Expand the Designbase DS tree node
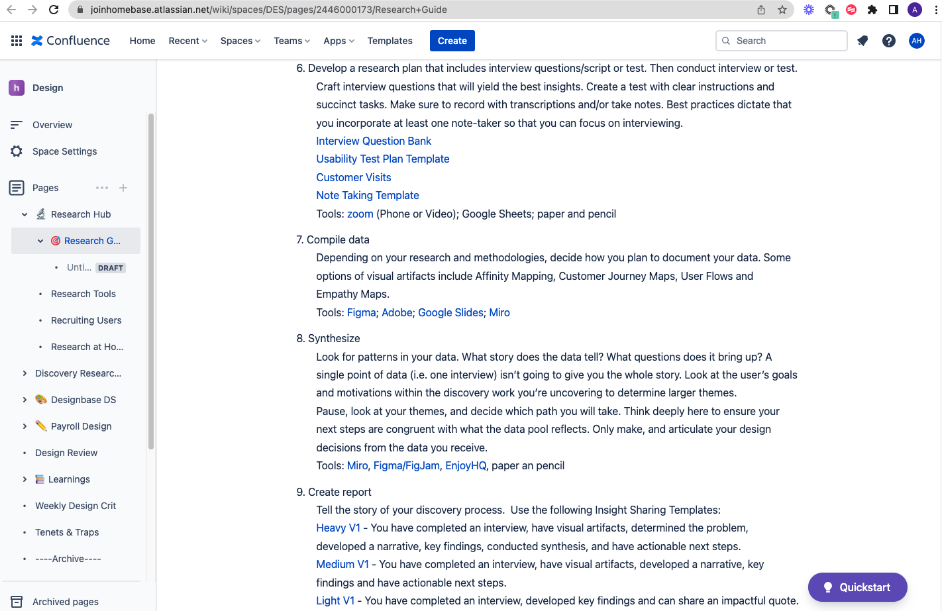The image size is (943, 611). point(25,400)
